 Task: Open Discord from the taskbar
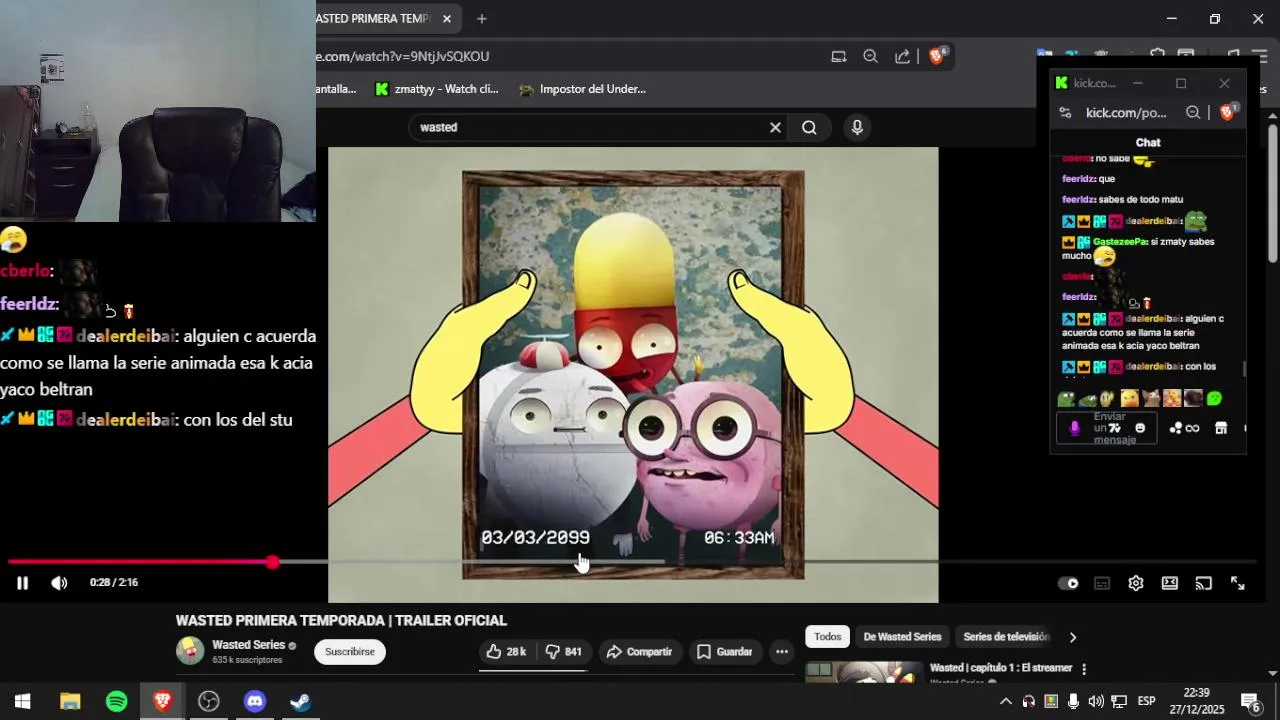[x=255, y=701]
